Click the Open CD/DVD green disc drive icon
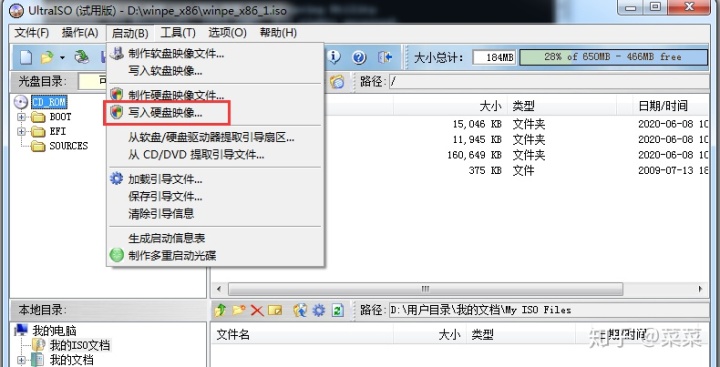 (x=82, y=57)
